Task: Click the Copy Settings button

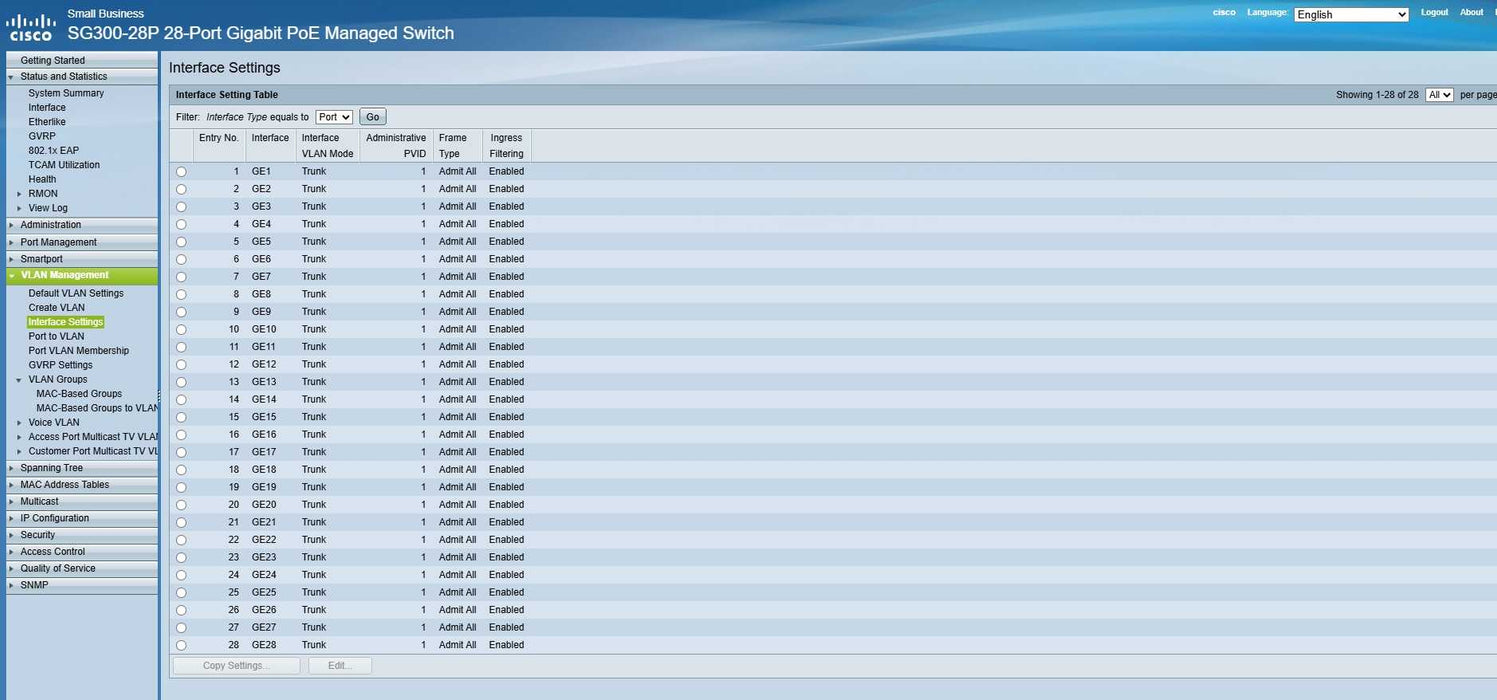Action: pyautogui.click(x=236, y=666)
